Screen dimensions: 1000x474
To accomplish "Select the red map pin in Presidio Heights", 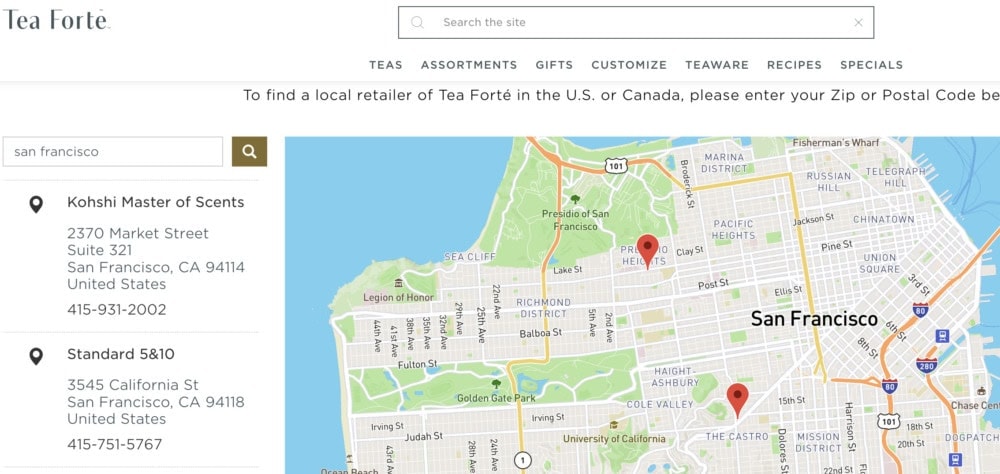I will [648, 251].
